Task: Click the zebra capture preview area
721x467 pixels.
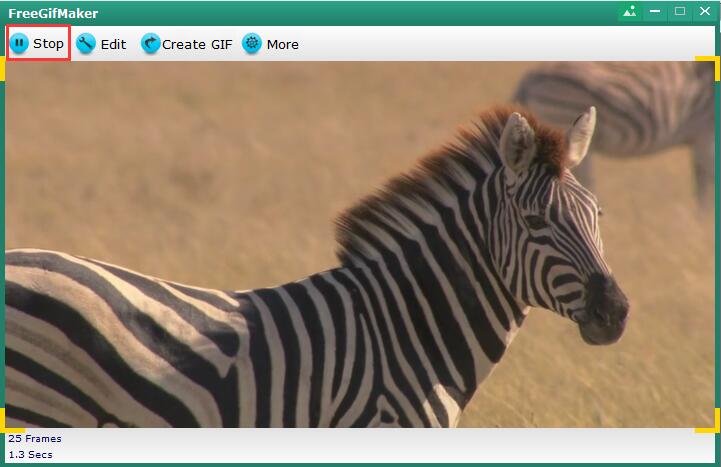Action: coord(360,245)
